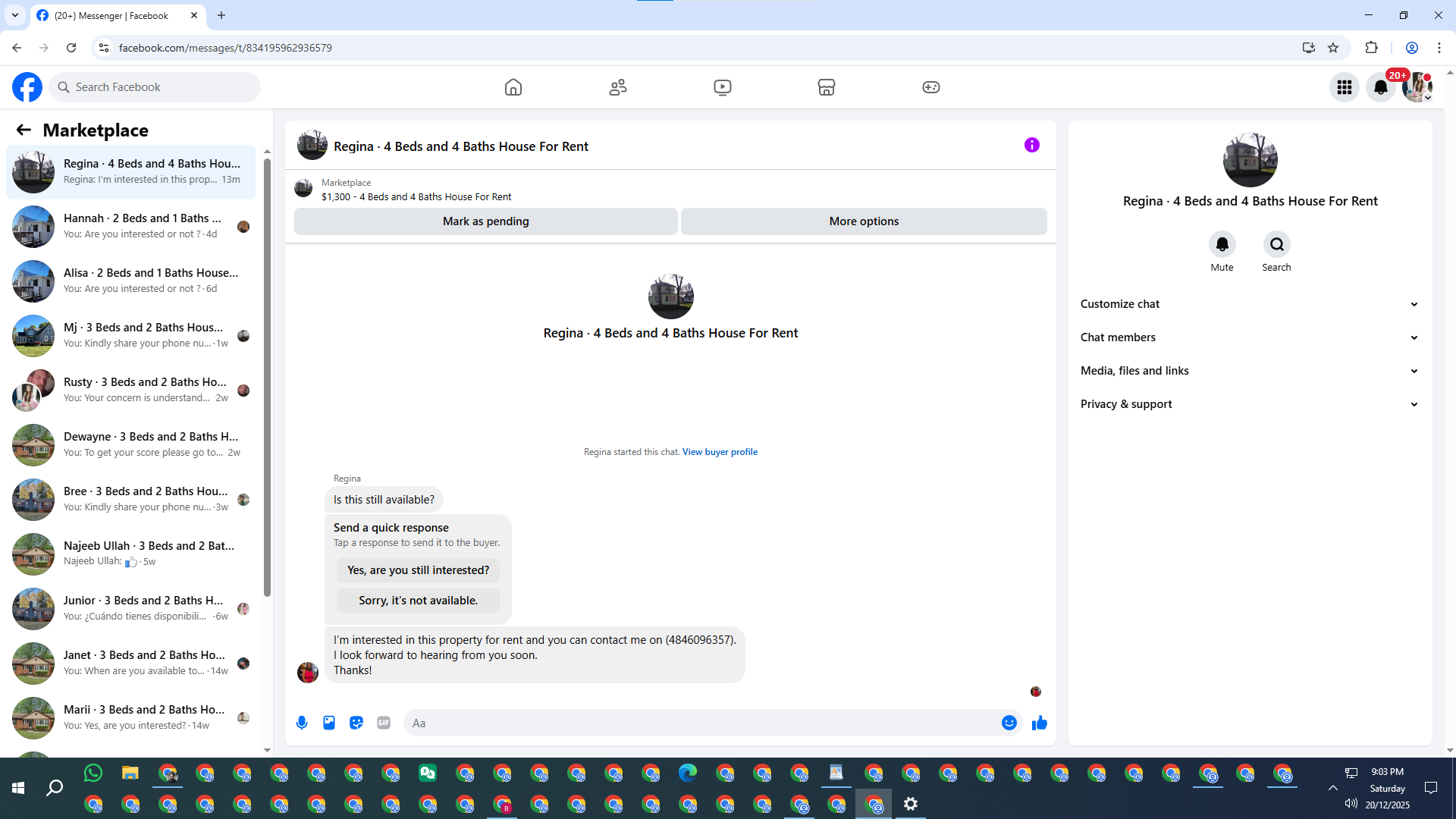Image resolution: width=1456 pixels, height=819 pixels.
Task: Mute this conversation
Action: (1222, 244)
